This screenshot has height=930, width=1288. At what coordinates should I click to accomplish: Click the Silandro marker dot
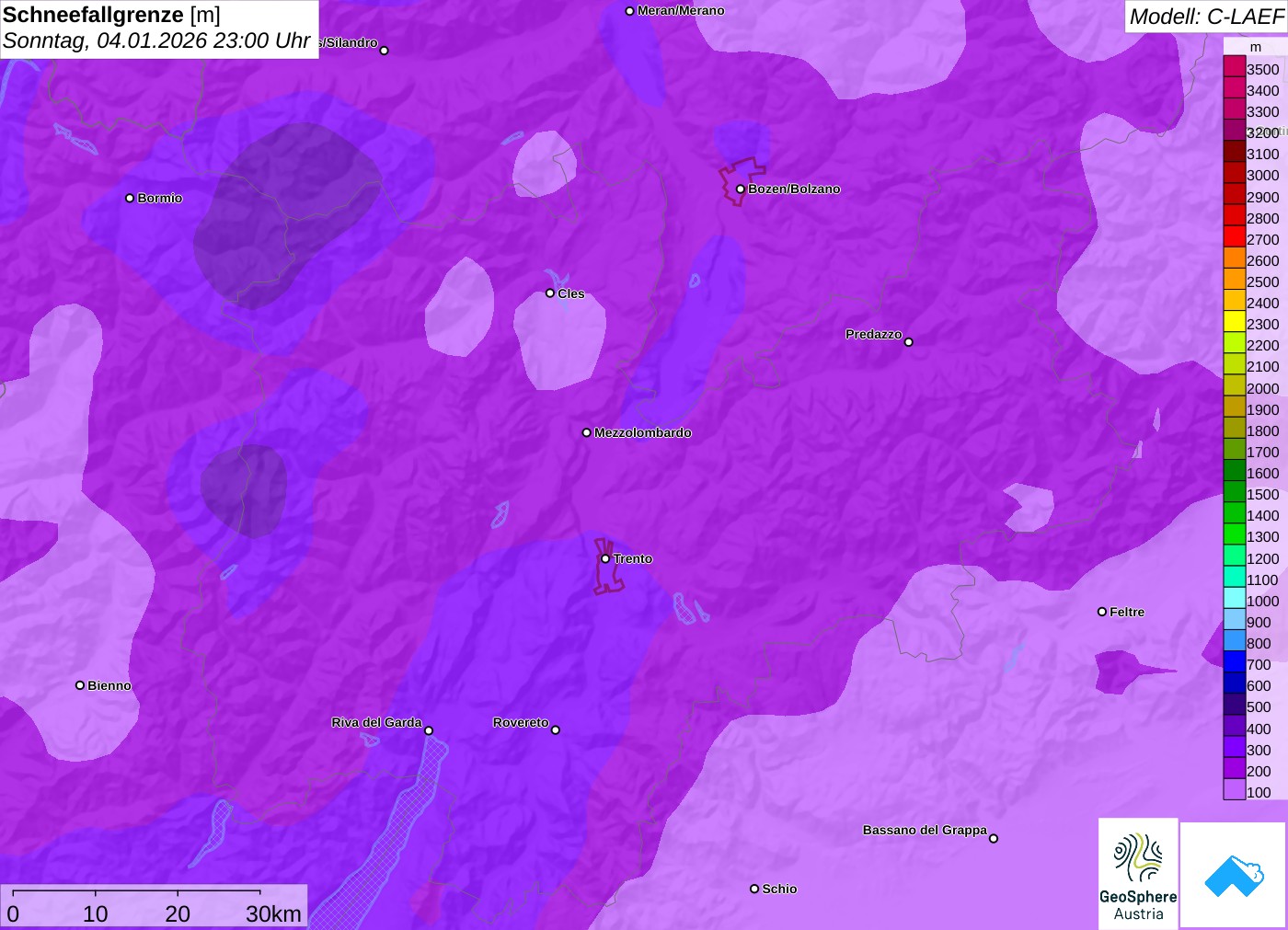(x=385, y=51)
